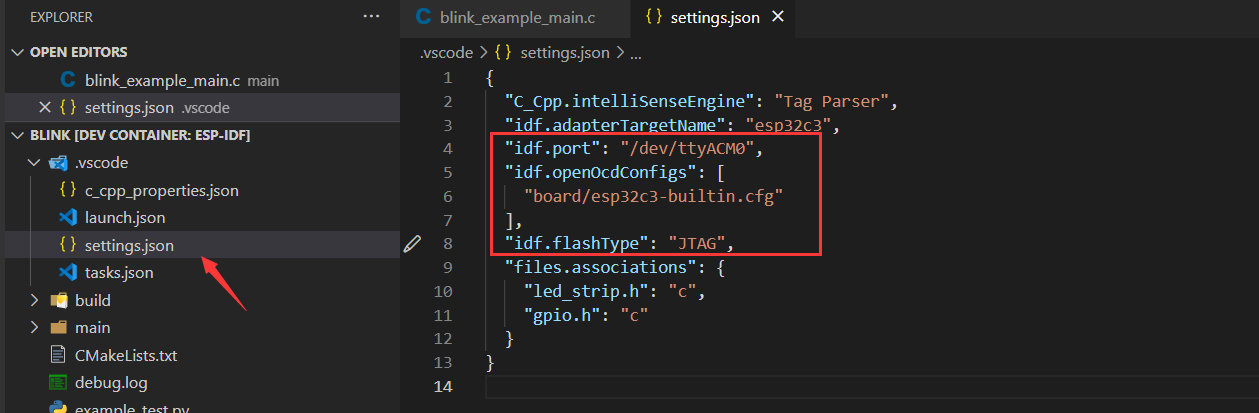Viewport: 1259px width, 413px height.
Task: Collapse the Open Editors section
Action: 17,52
